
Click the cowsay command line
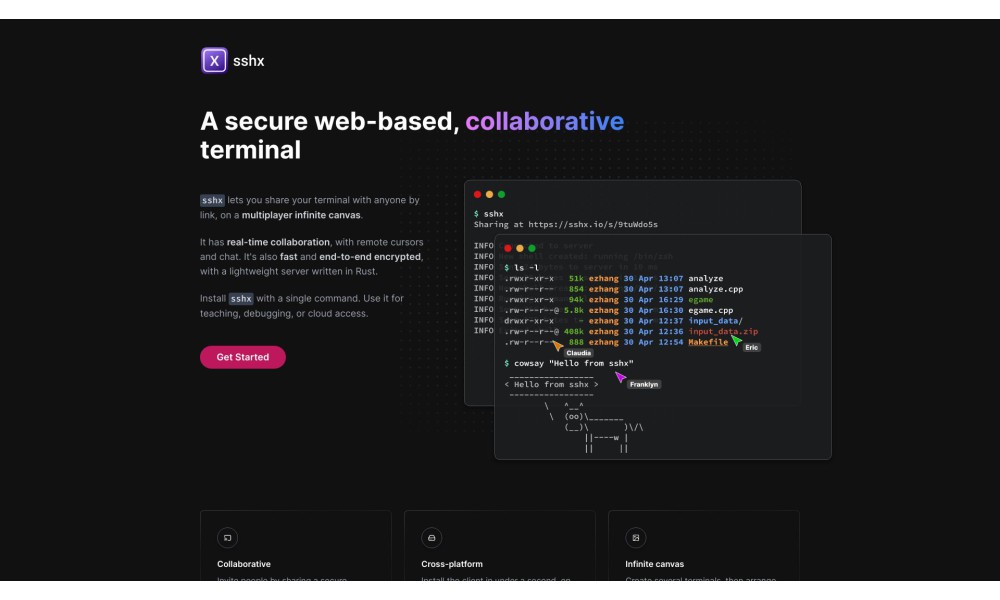(x=569, y=363)
